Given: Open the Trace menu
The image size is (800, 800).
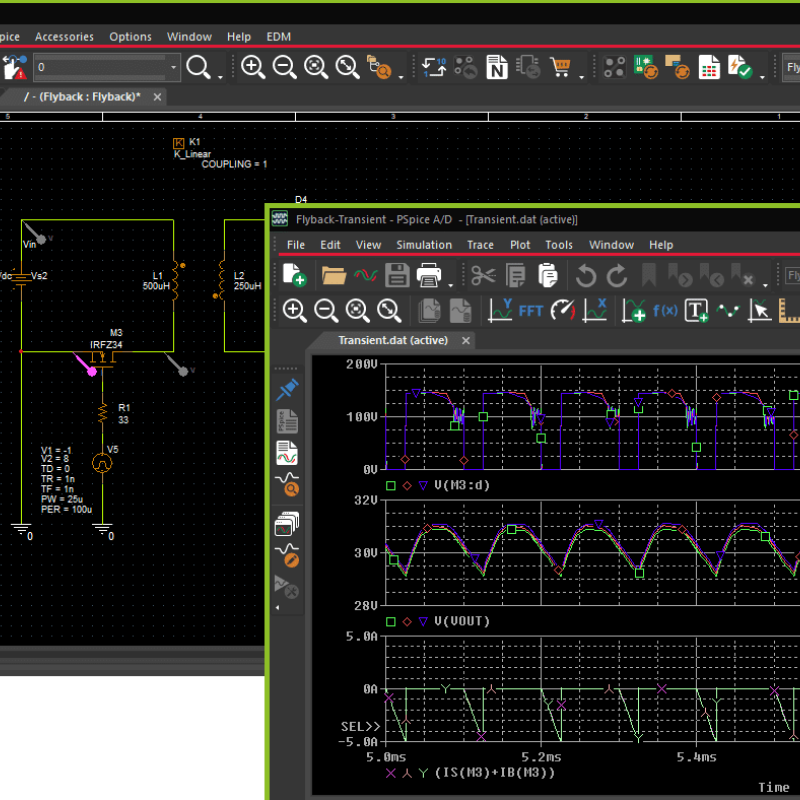Looking at the screenshot, I should pyautogui.click(x=480, y=245).
